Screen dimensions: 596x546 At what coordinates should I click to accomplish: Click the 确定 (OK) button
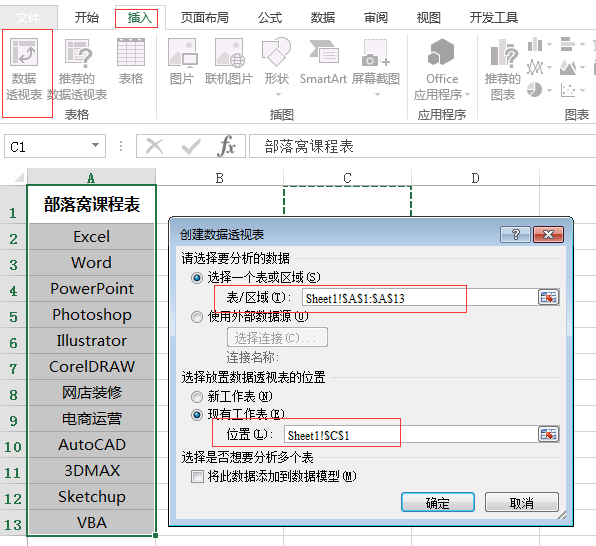click(x=438, y=502)
